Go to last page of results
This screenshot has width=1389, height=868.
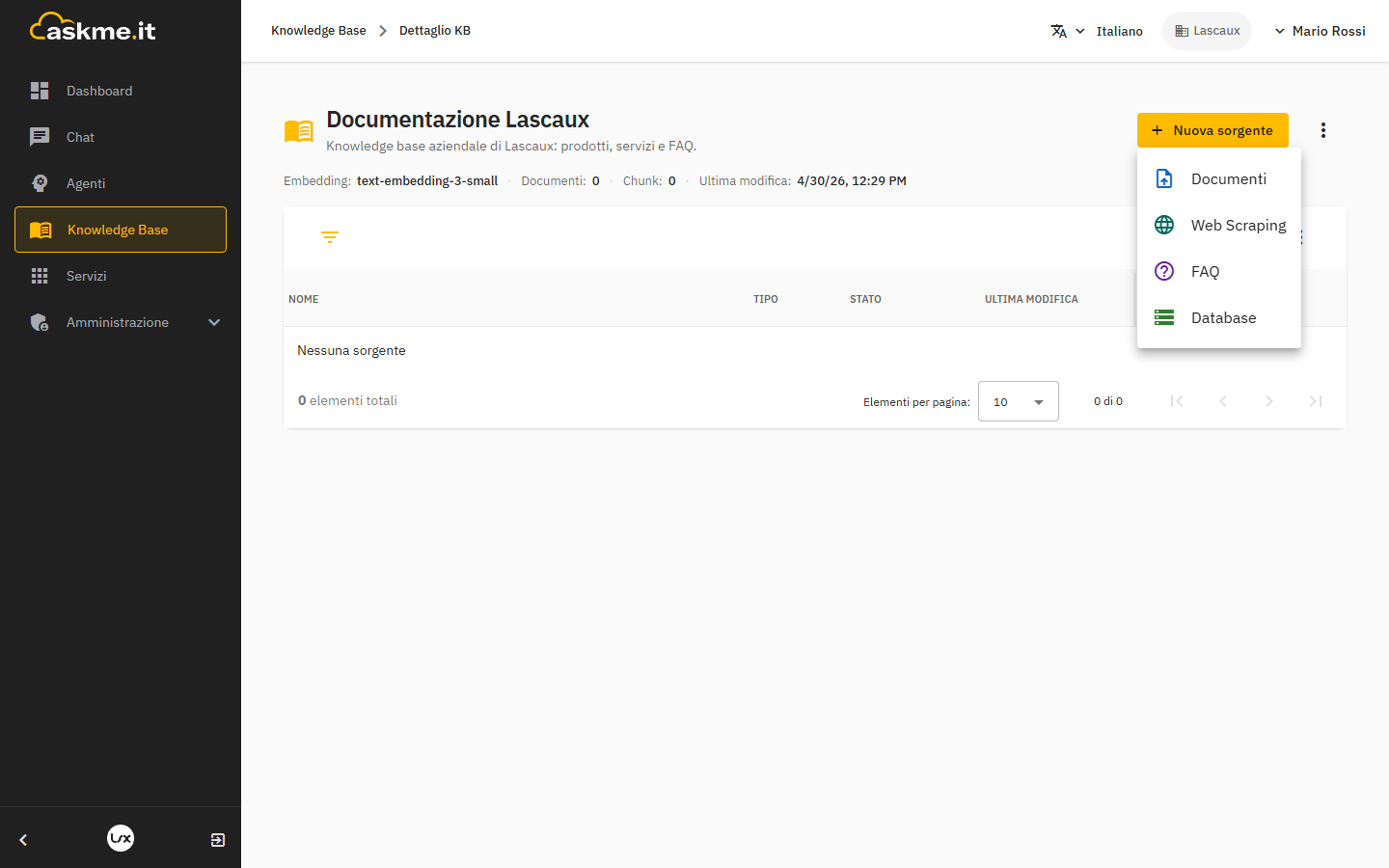(x=1316, y=401)
